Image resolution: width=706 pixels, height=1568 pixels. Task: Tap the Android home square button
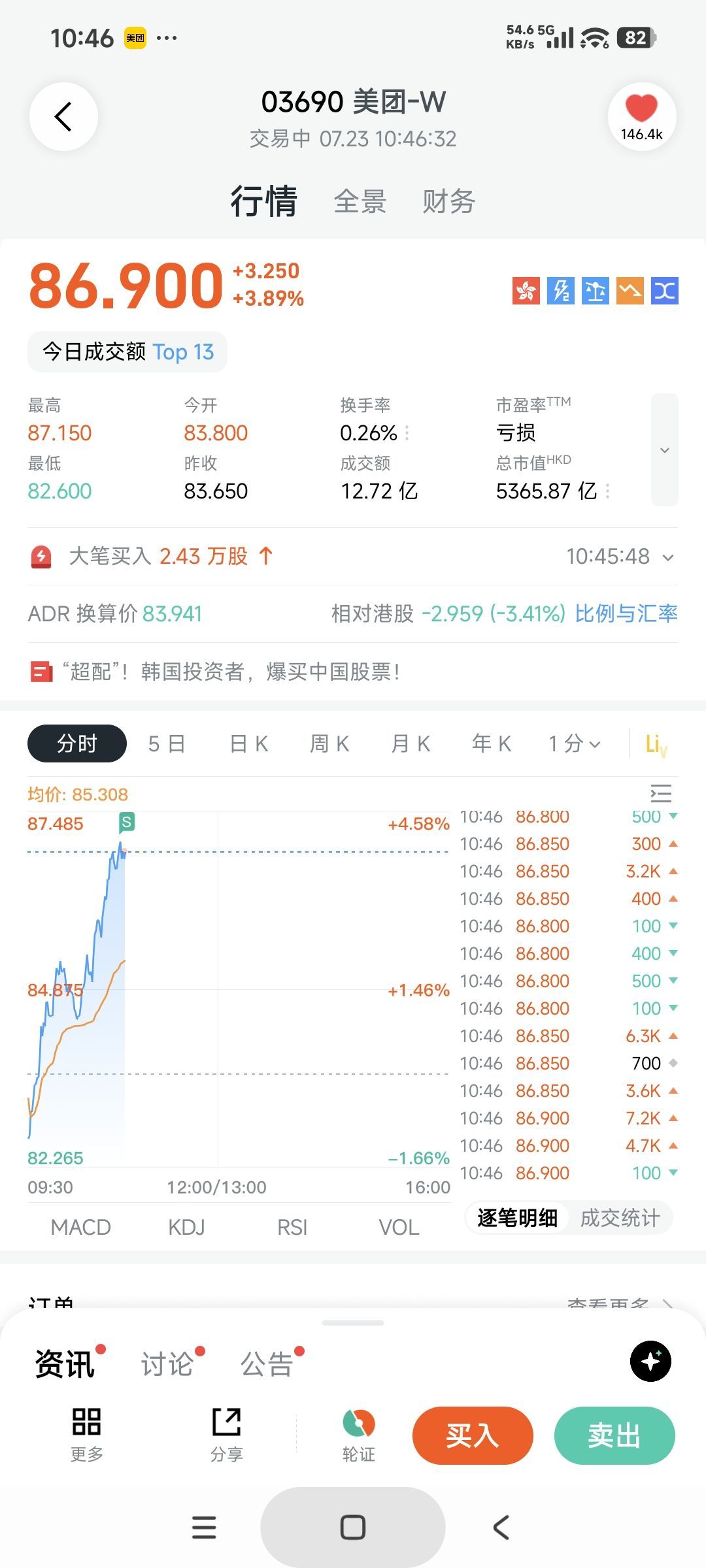click(353, 1527)
